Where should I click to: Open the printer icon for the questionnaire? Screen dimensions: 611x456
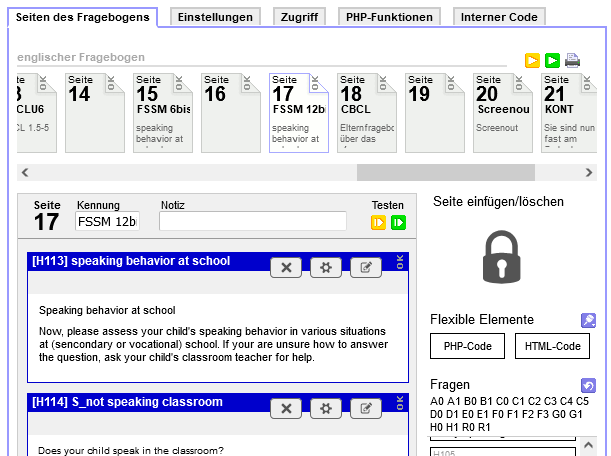(572, 61)
